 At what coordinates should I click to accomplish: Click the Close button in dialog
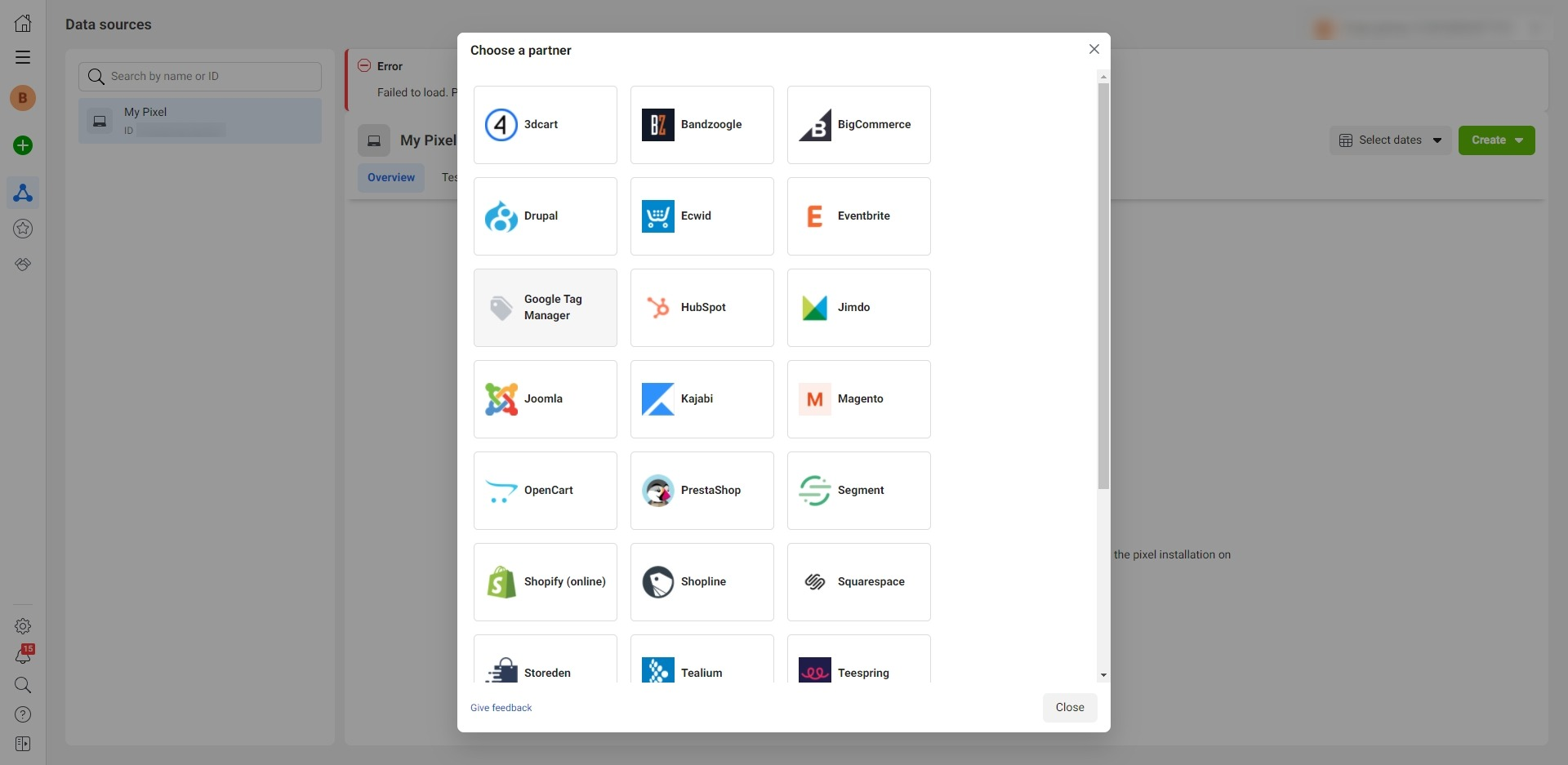tap(1070, 708)
